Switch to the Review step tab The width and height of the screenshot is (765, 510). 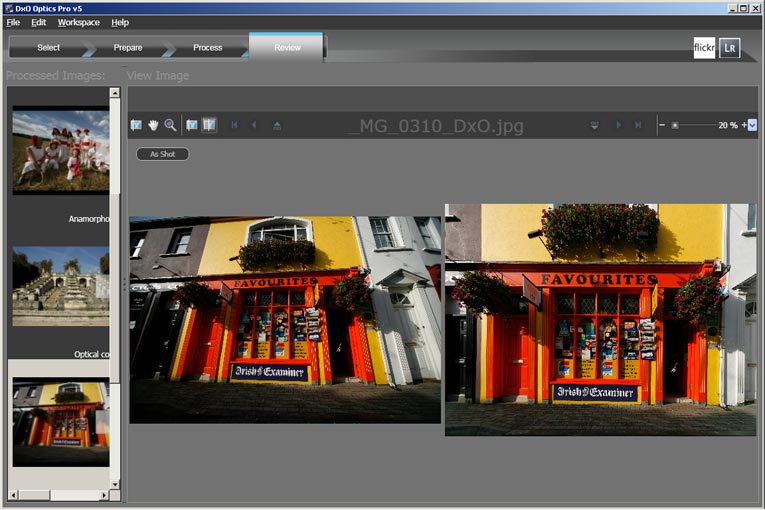coord(287,47)
